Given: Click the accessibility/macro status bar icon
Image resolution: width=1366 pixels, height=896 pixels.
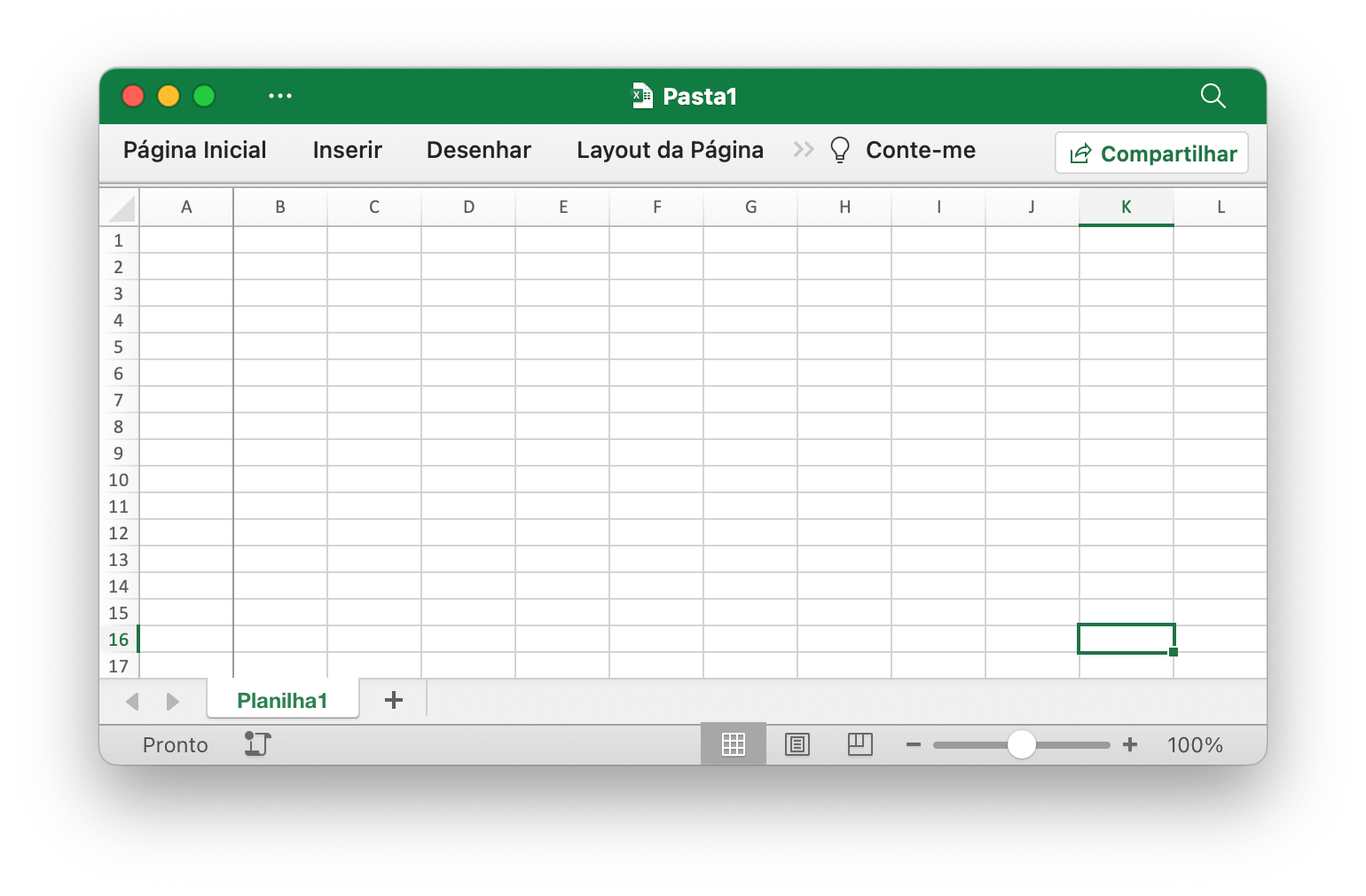Looking at the screenshot, I should (x=257, y=744).
